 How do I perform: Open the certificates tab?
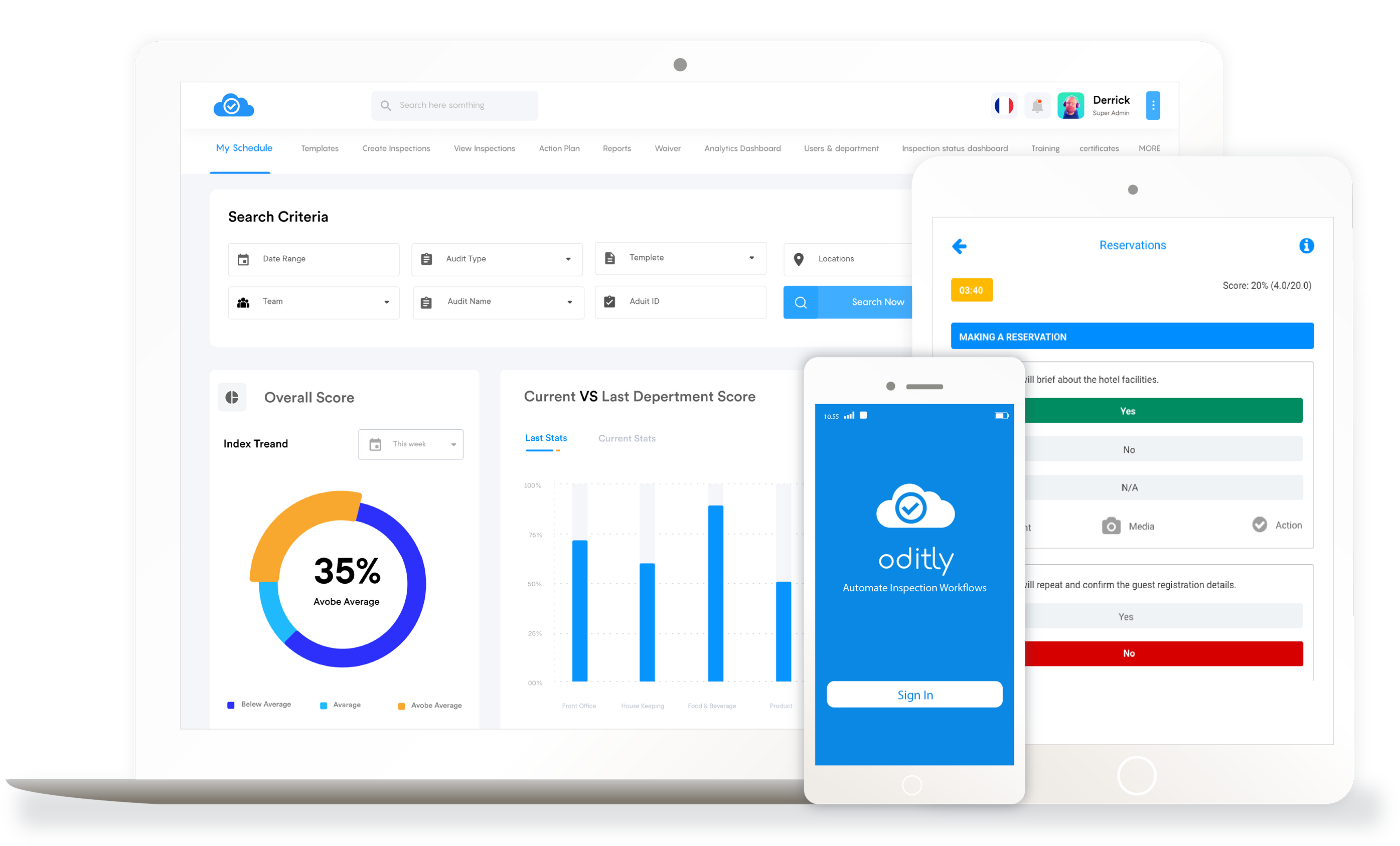(x=1099, y=148)
